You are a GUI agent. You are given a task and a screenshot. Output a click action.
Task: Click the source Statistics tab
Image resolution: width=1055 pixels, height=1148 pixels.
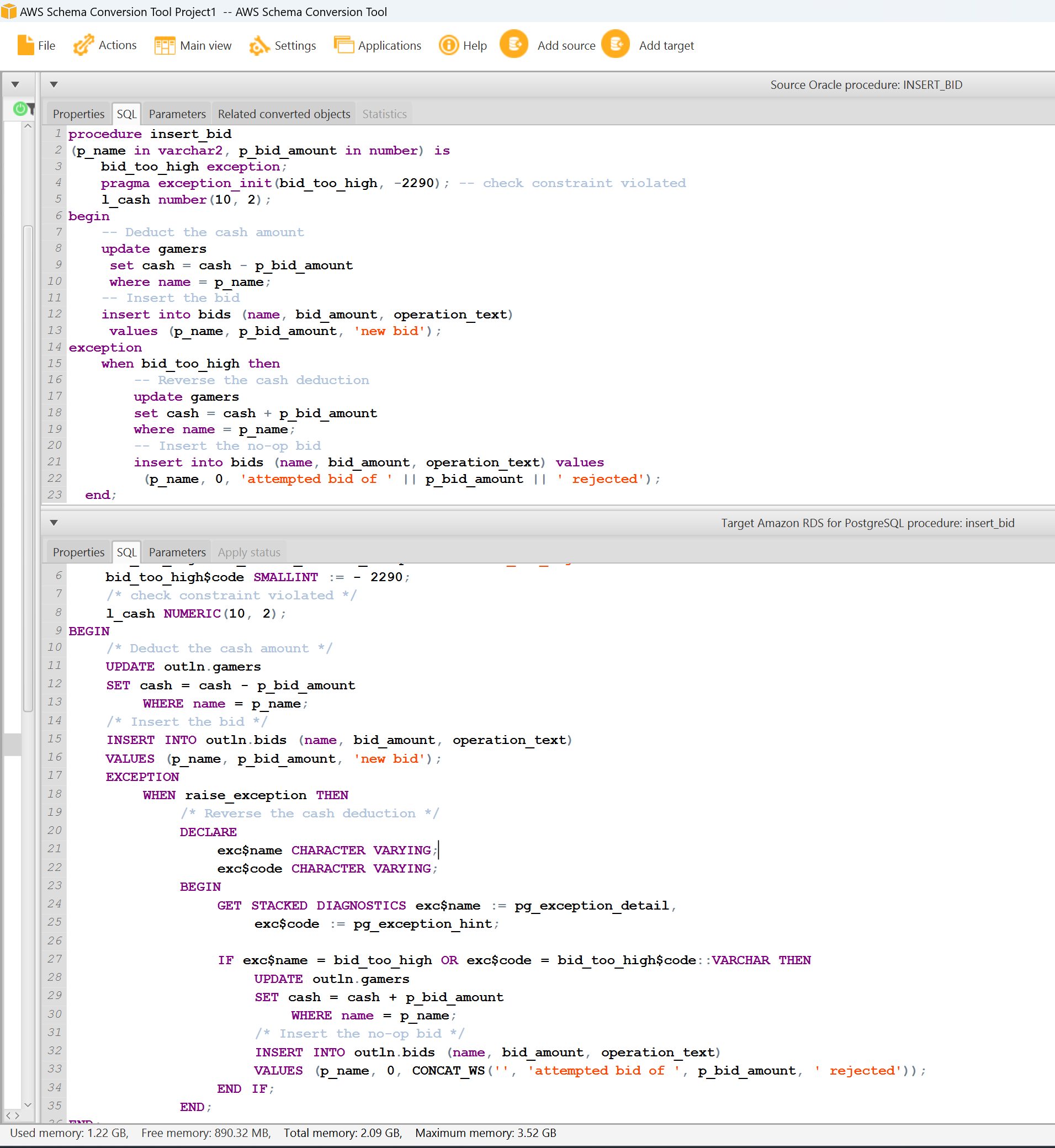[384, 114]
